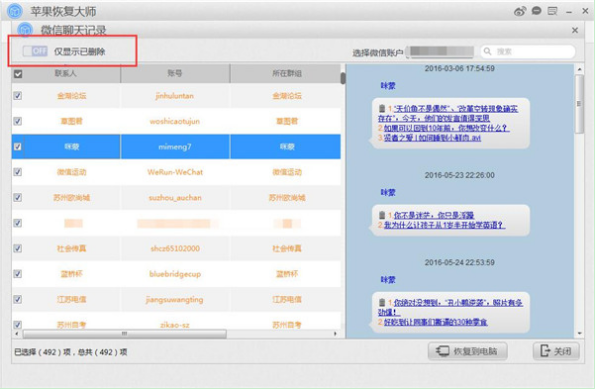Click the magnifier search icon
This screenshot has width=595, height=389.
click(488, 51)
